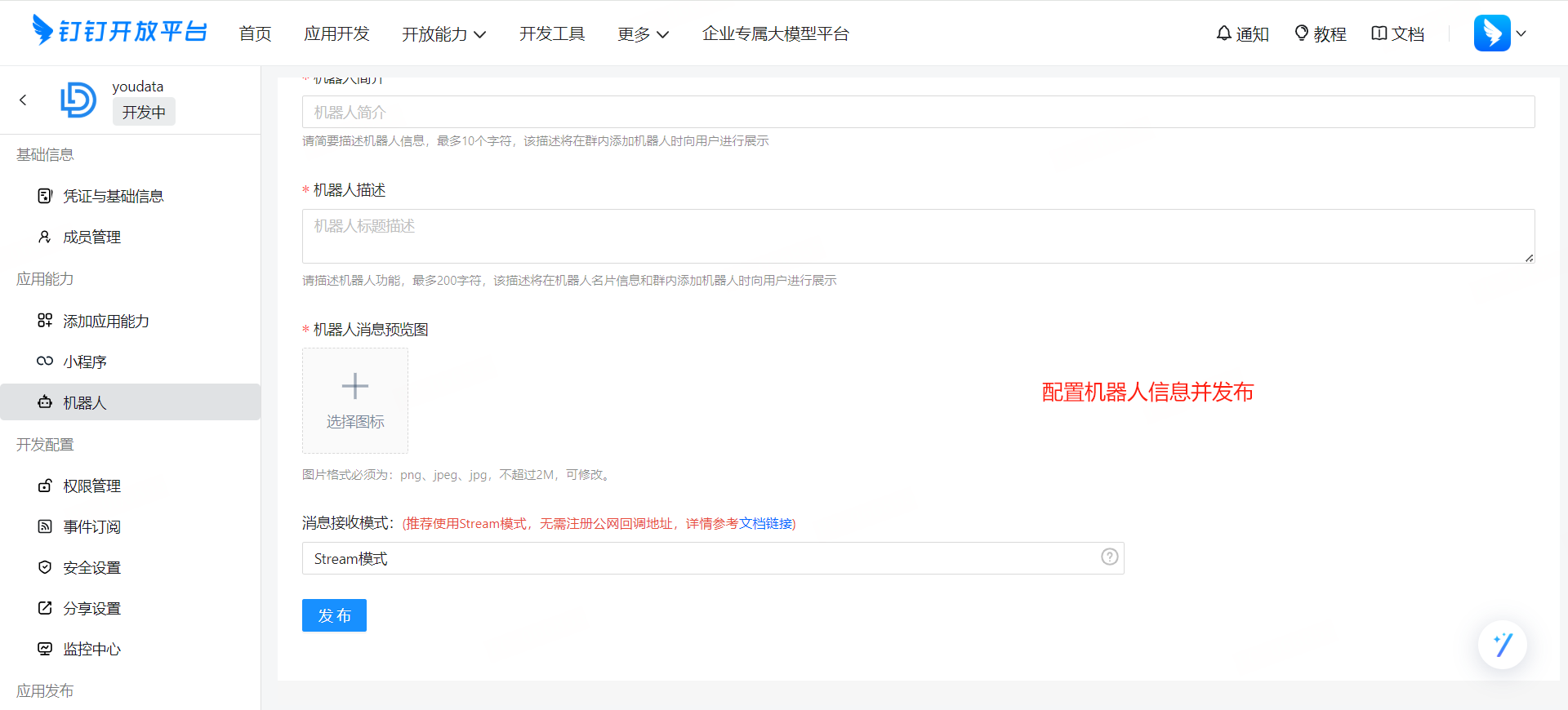The width and height of the screenshot is (1568, 710).
Task: Select 机器人 in the sidebar
Action: (85, 402)
